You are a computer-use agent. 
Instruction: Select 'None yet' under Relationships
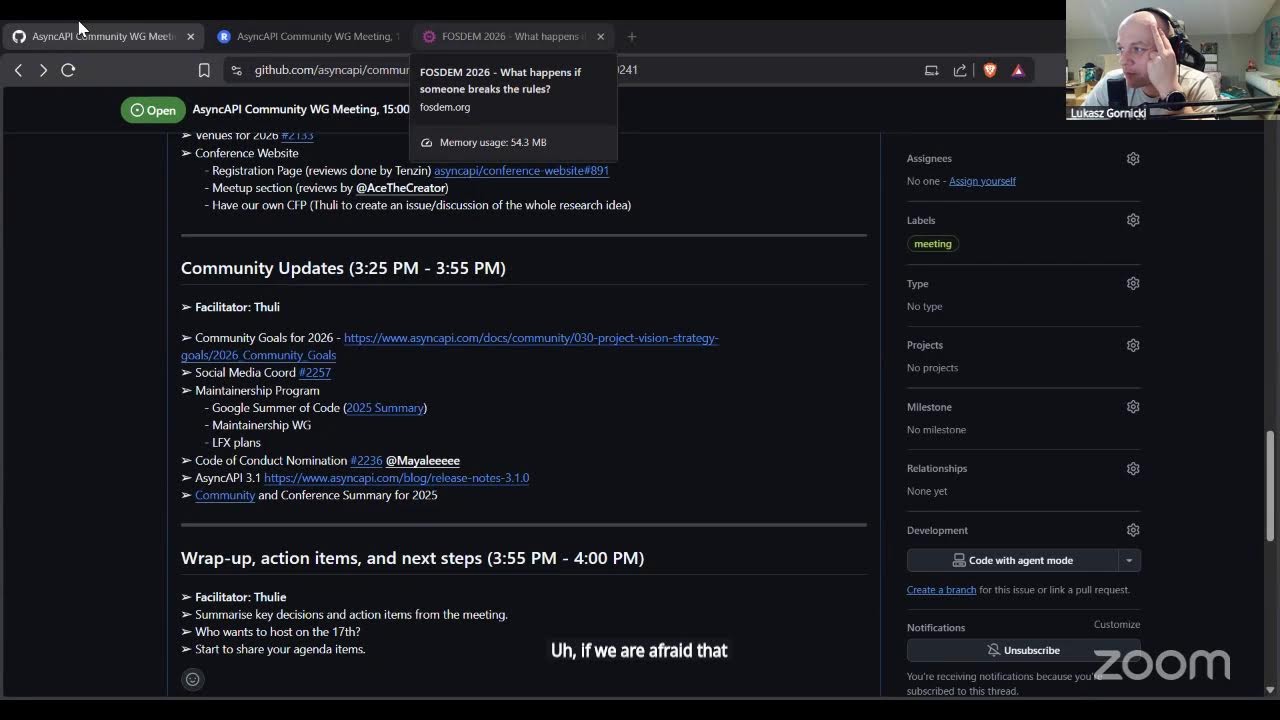click(927, 491)
